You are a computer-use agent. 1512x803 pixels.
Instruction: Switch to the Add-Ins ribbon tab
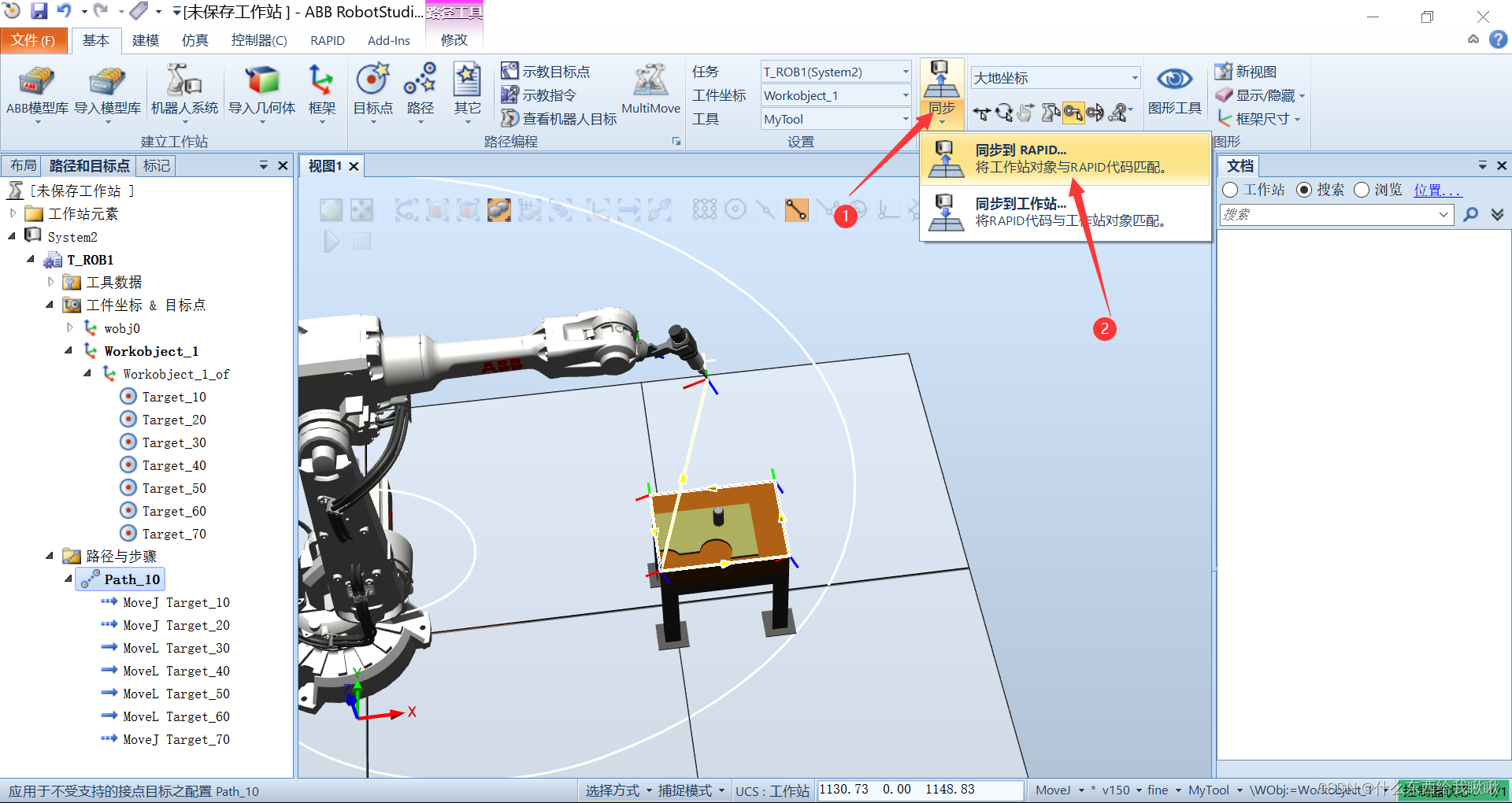click(389, 40)
